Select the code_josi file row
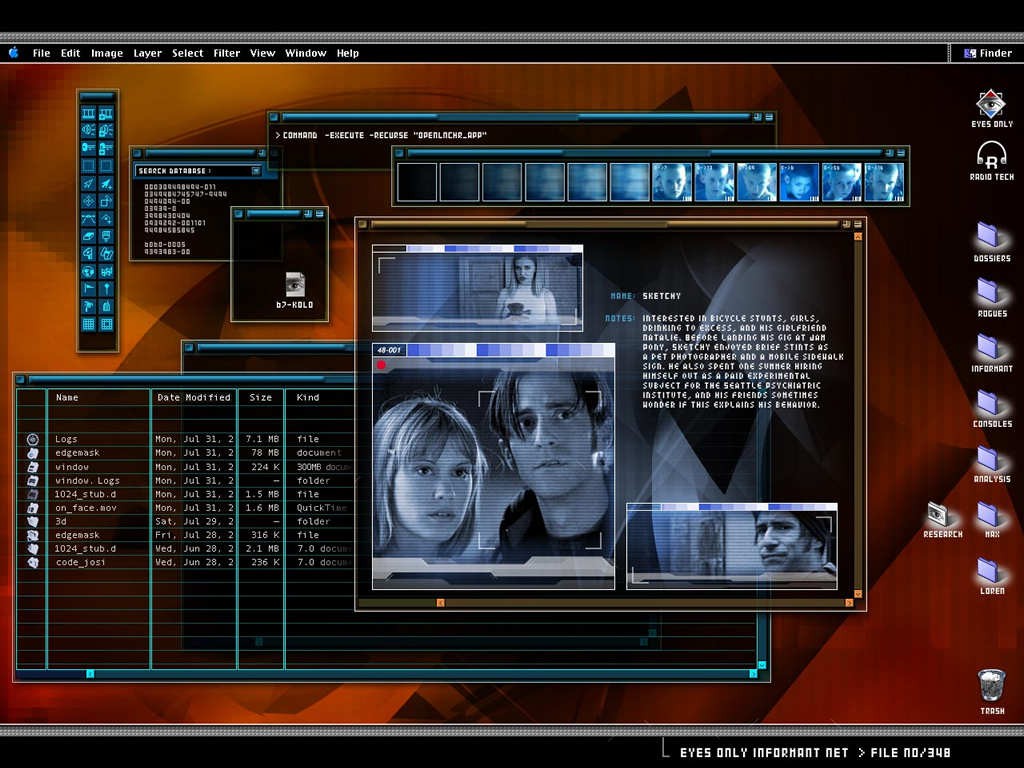This screenshot has height=768, width=1024. [80, 562]
